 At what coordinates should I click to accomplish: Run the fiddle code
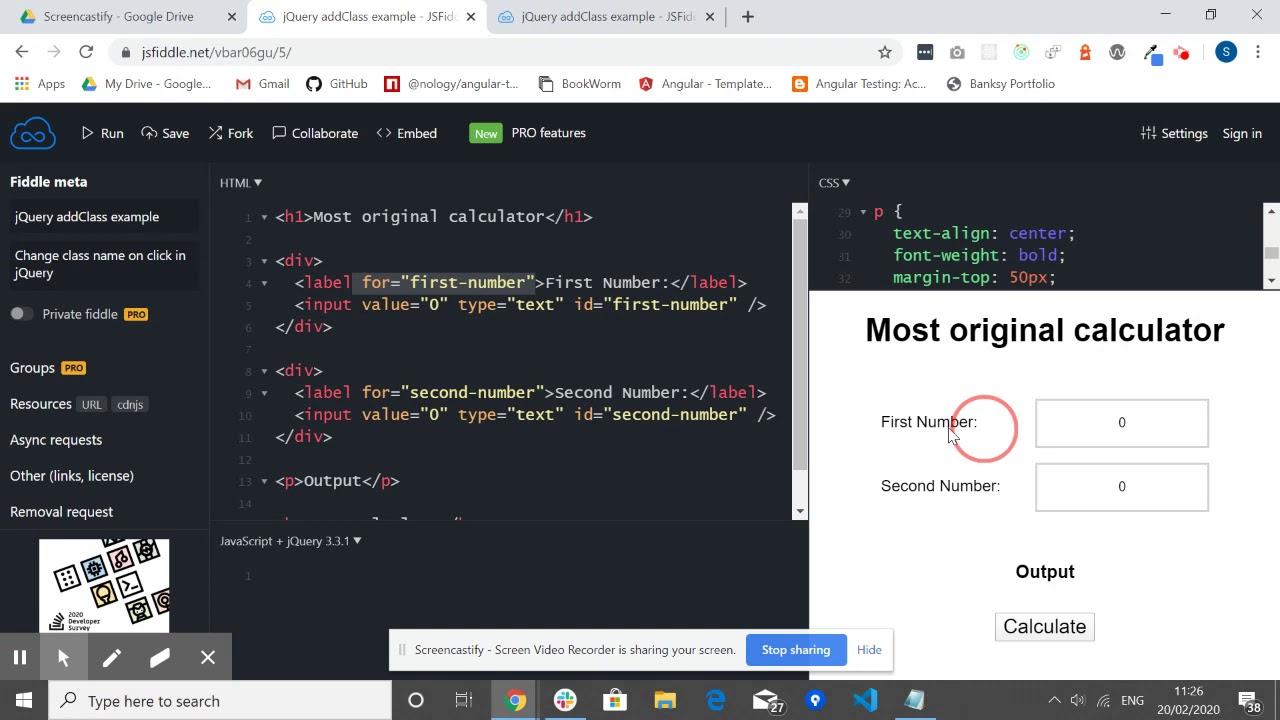tap(102, 133)
